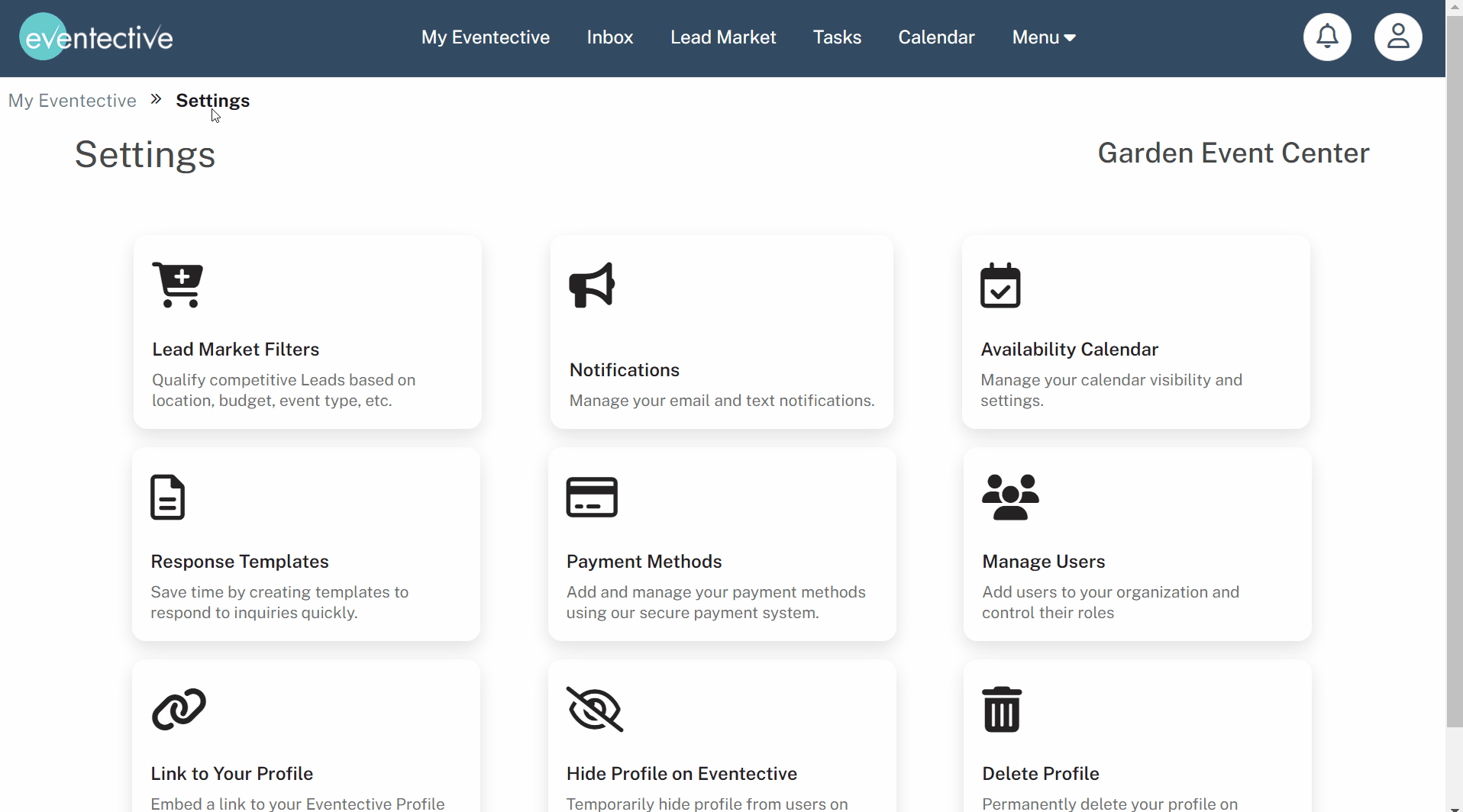Open Hide Profile on Eventective card title

682,774
